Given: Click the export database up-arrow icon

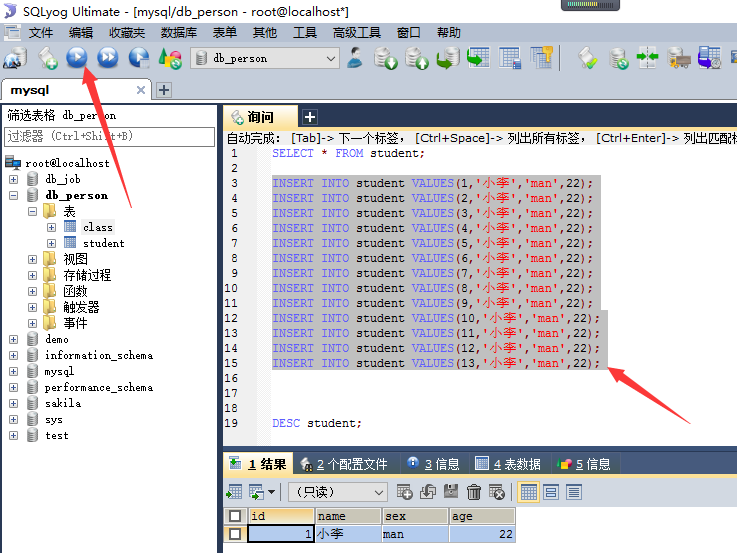Looking at the screenshot, I should pyautogui.click(x=417, y=58).
